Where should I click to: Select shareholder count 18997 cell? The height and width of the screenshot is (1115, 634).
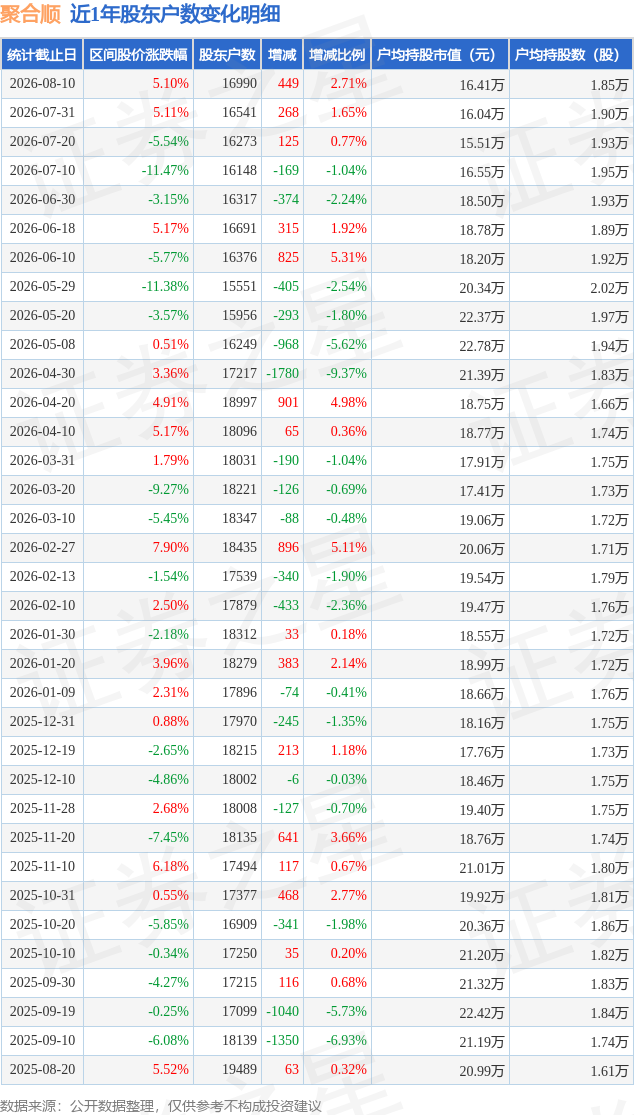point(227,403)
